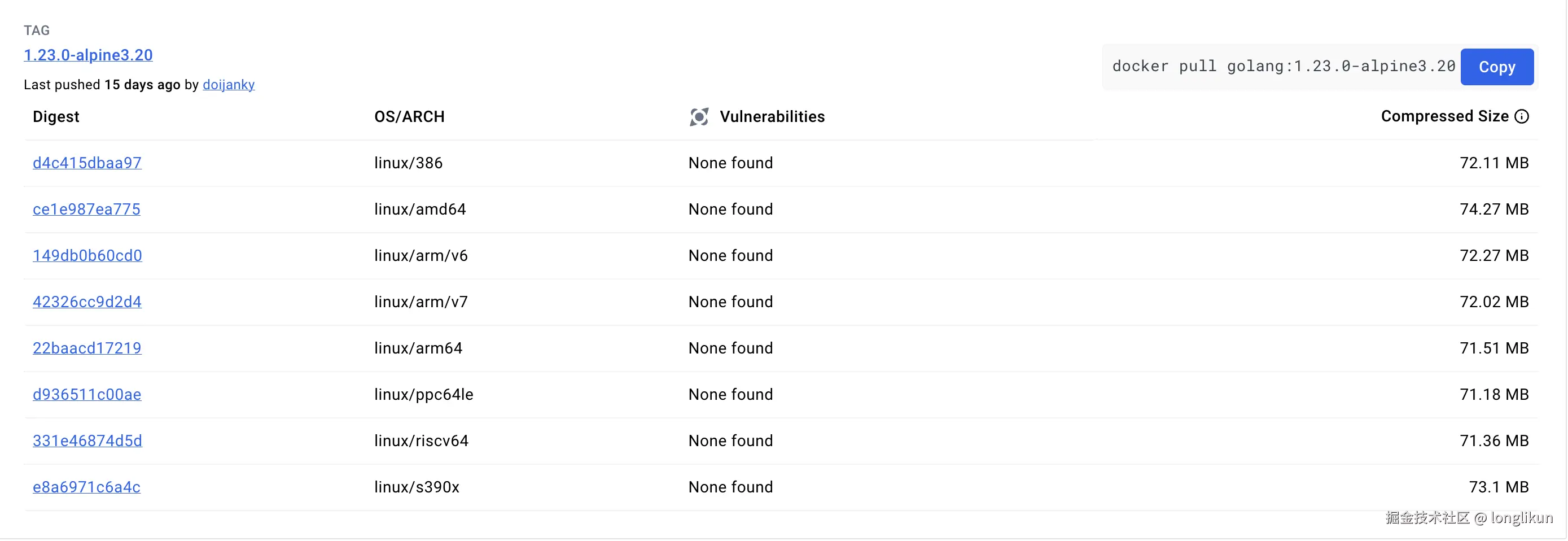Click the Docker Scout vulnerabilities icon
This screenshot has width=1568, height=541.
[699, 116]
